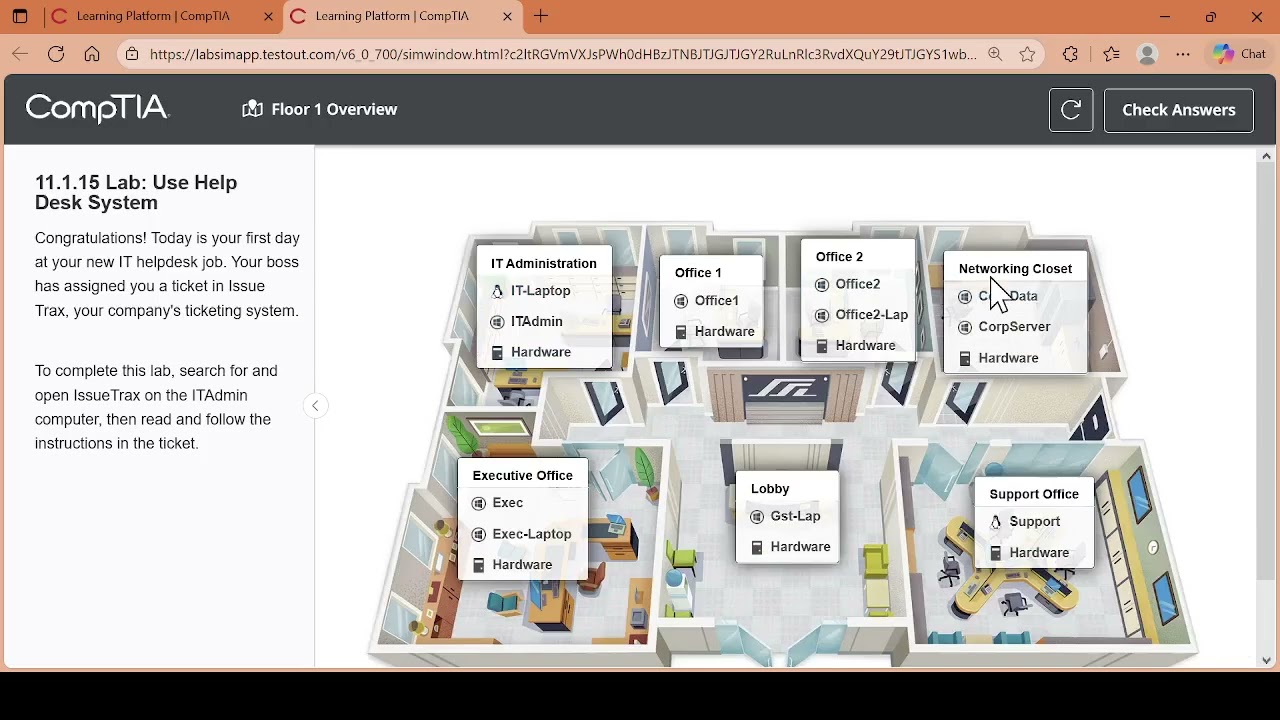Reload the browser page
Screen dimensions: 1280x720
click(56, 55)
